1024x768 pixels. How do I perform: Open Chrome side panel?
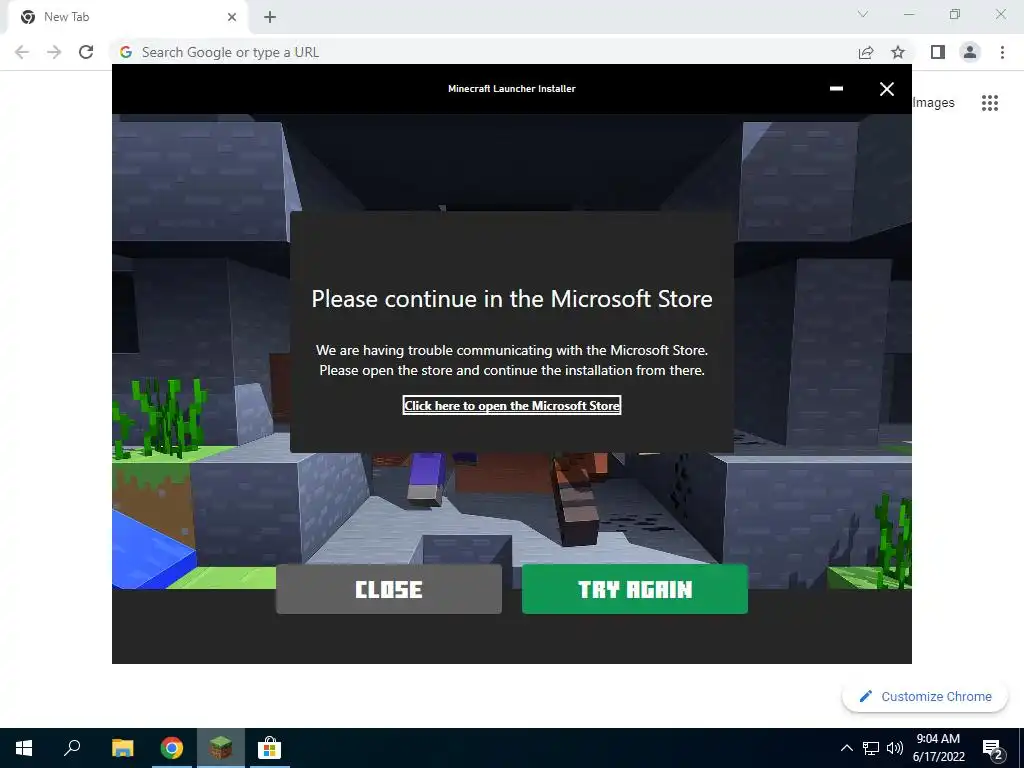click(938, 52)
